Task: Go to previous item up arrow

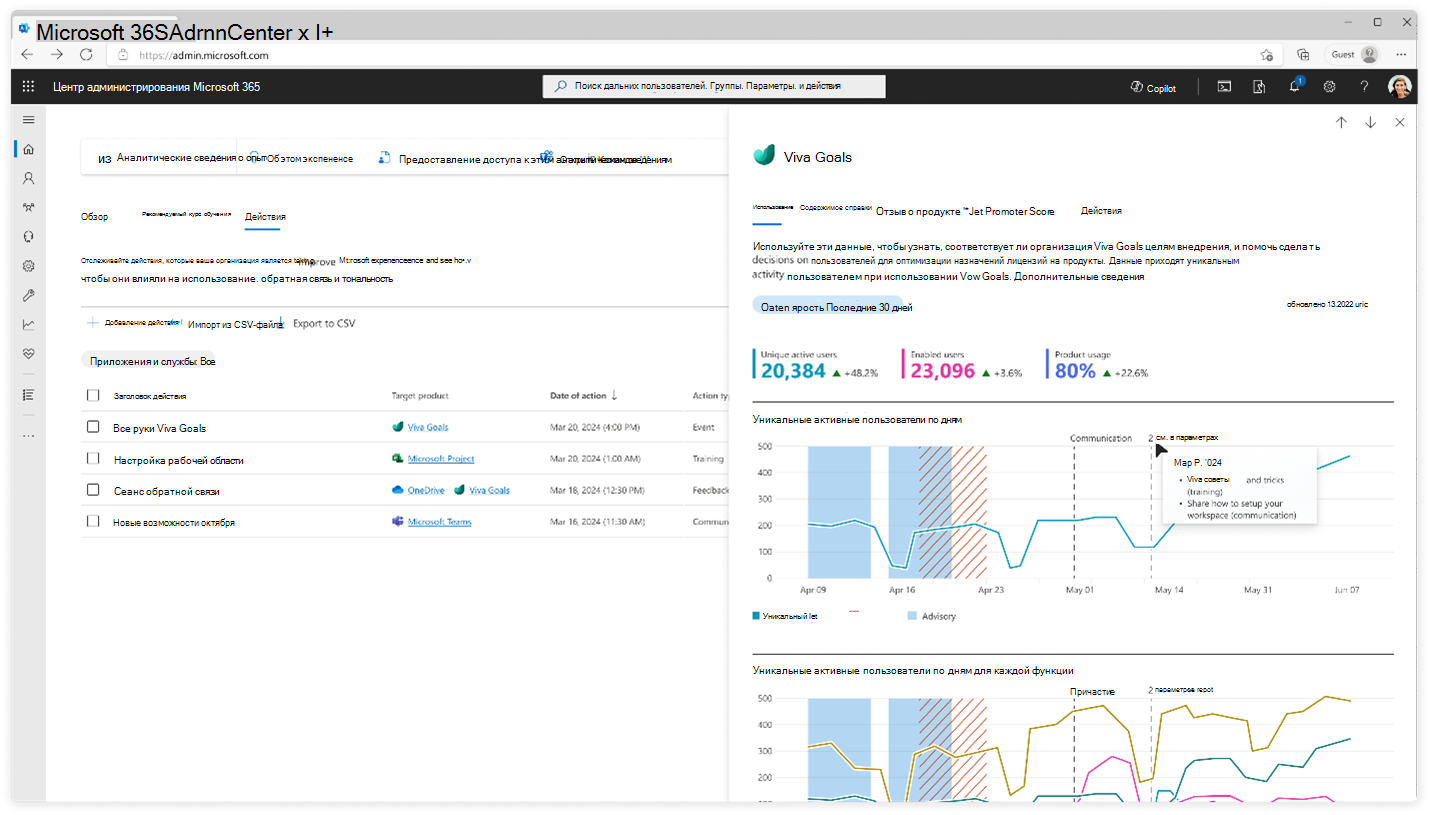Action: click(x=1341, y=122)
